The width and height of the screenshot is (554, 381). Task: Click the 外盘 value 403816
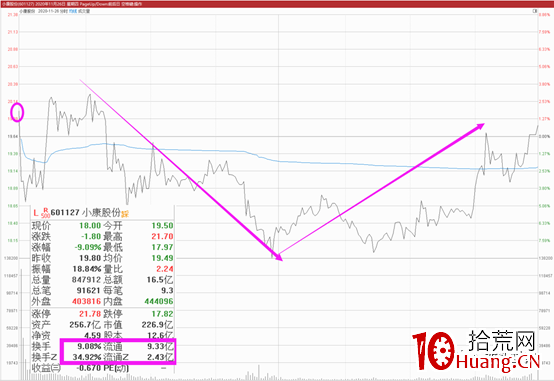pos(86,301)
